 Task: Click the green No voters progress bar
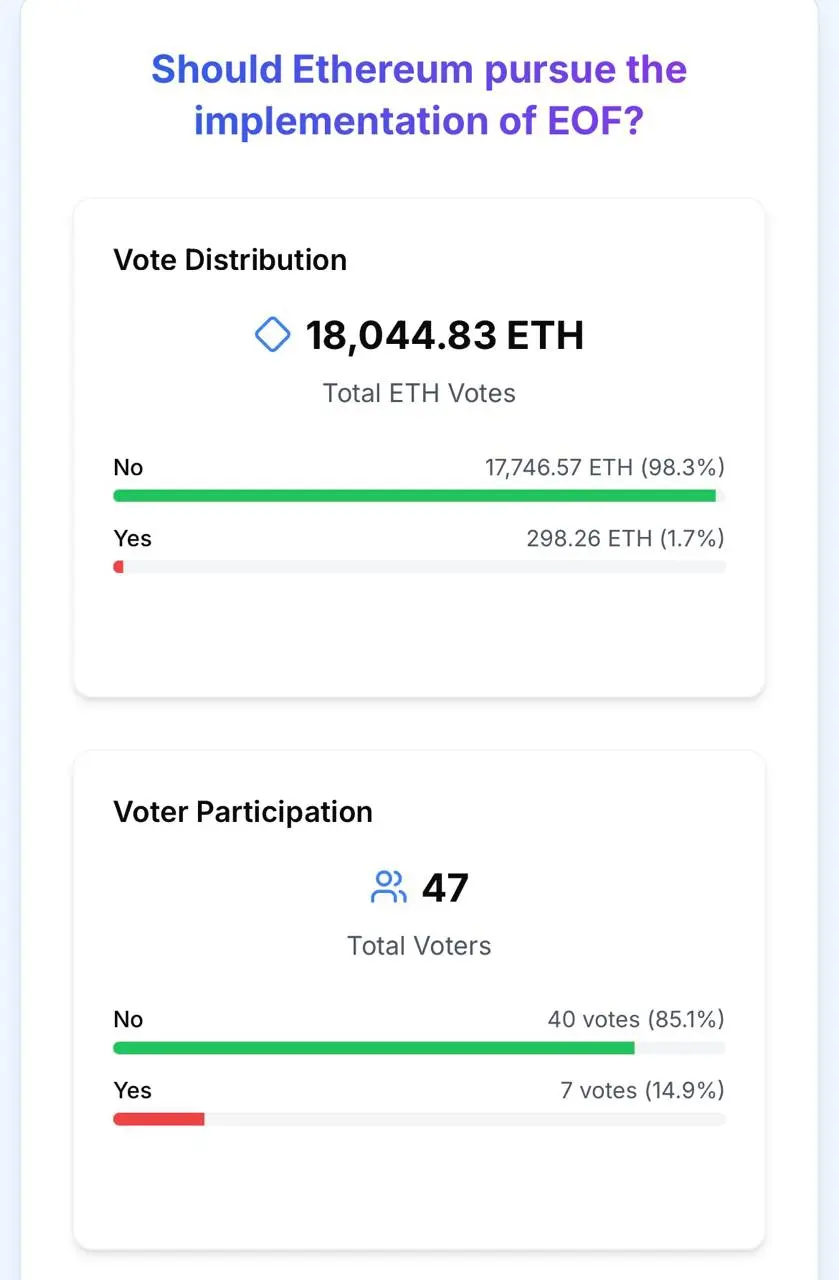(x=373, y=1048)
